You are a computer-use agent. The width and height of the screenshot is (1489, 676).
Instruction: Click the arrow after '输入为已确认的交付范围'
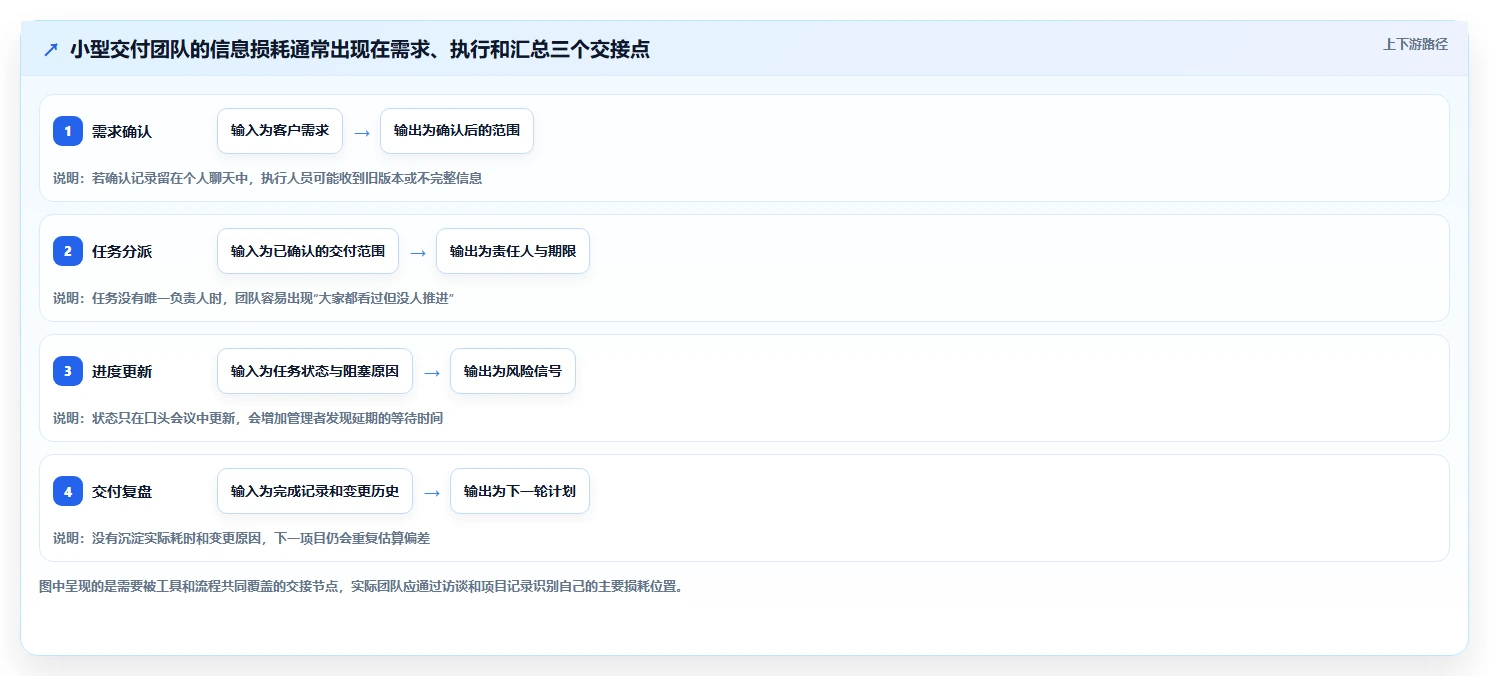[418, 252]
